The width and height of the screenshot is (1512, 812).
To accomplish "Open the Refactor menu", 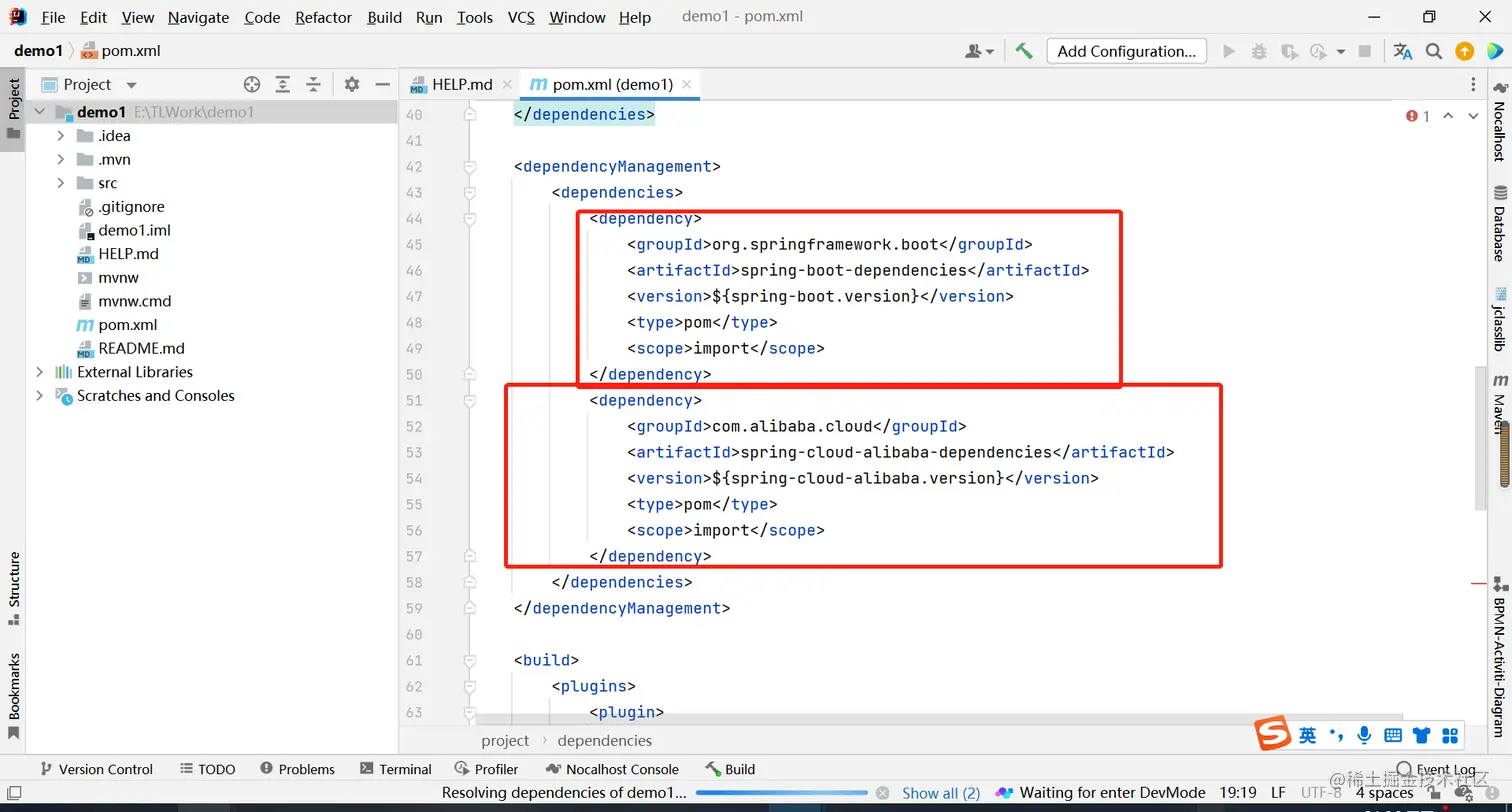I will tap(324, 17).
